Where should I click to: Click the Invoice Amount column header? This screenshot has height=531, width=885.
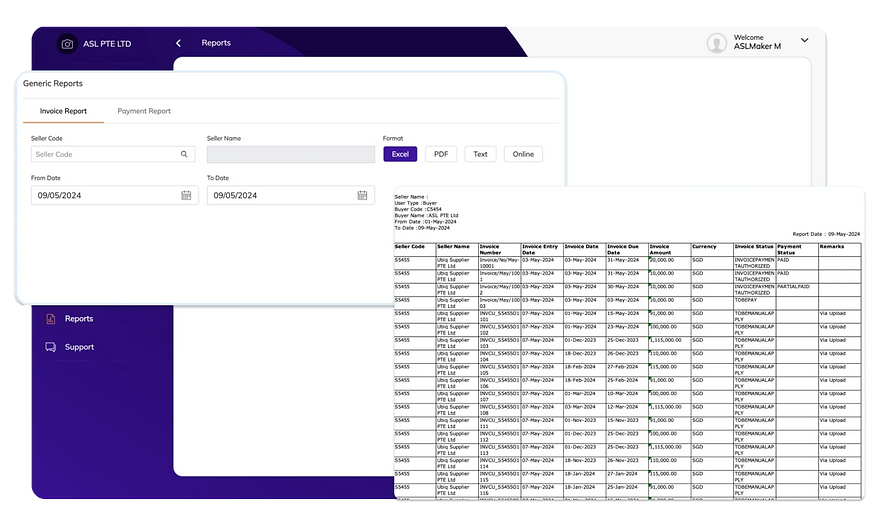pos(670,250)
